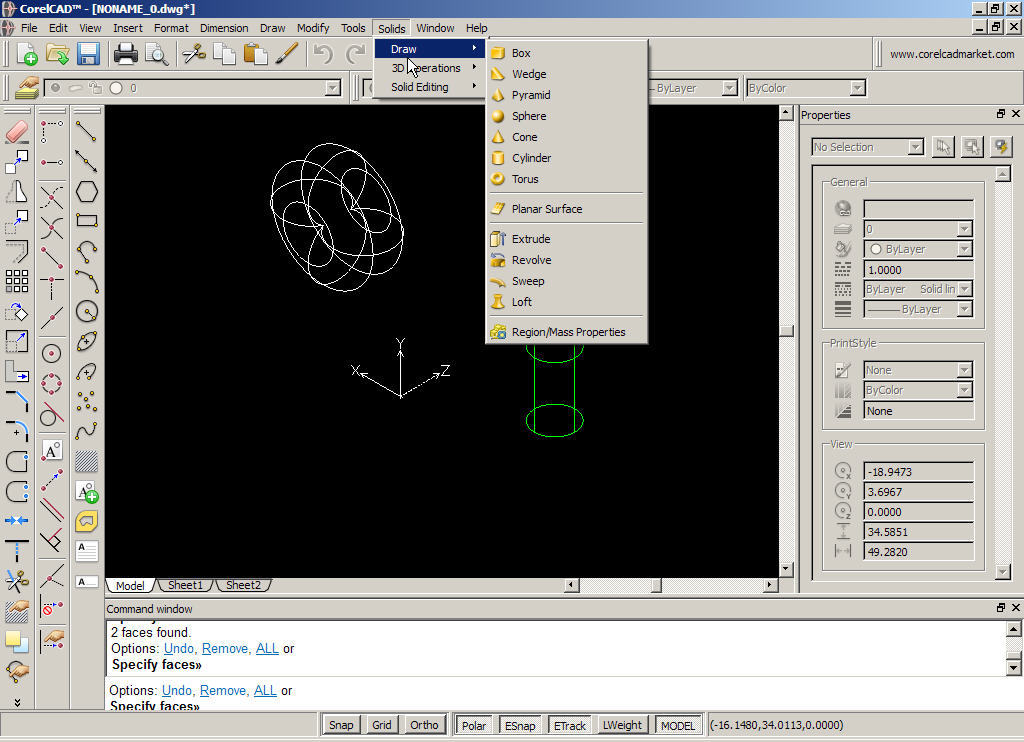1024x742 pixels.
Task: Click the Linewidth value field showing 1.0000
Action: point(917,269)
